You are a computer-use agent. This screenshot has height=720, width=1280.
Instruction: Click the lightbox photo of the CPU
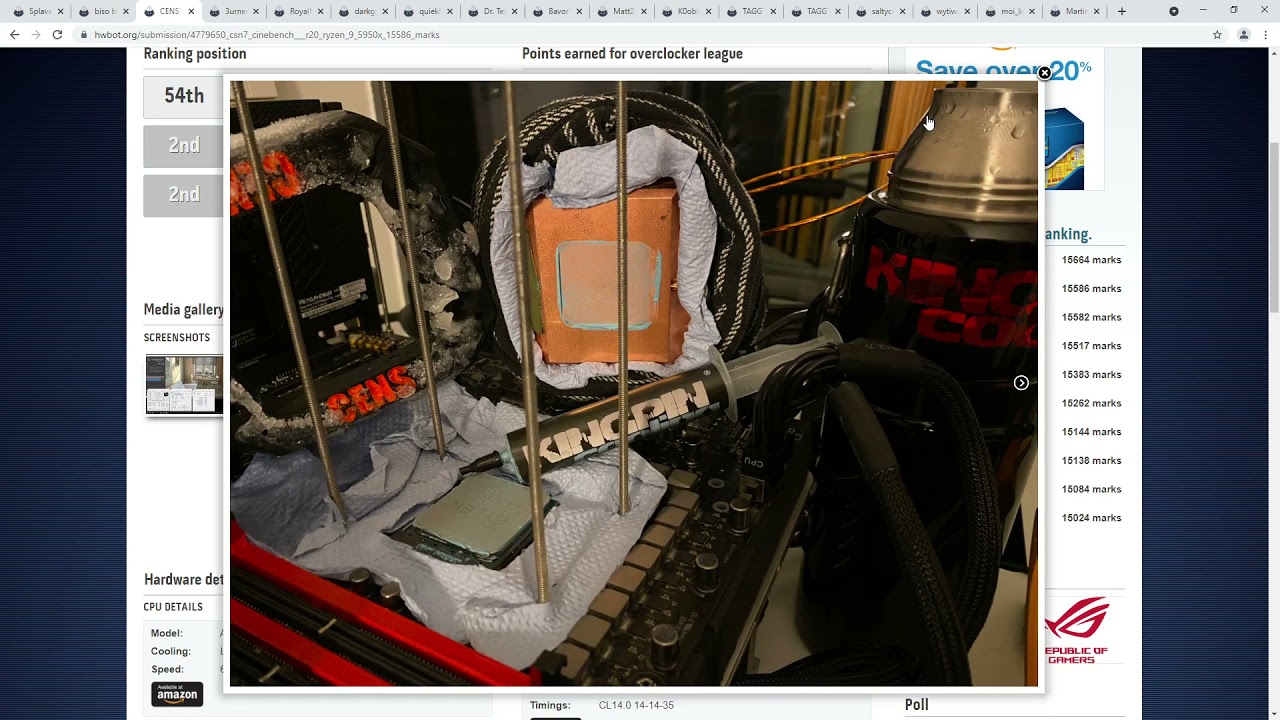click(x=634, y=384)
